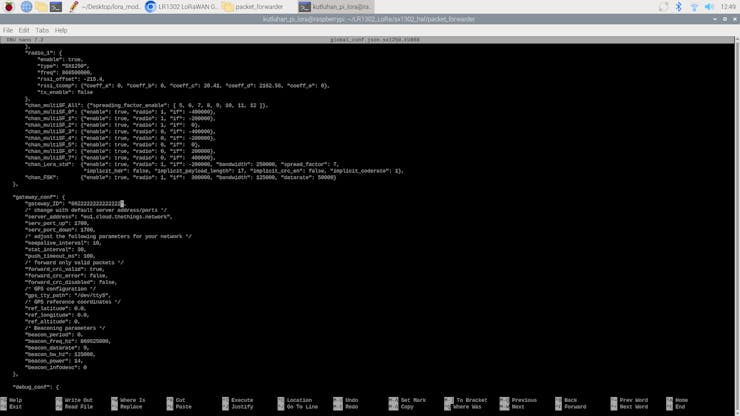740x416 pixels.
Task: Click the nano Where Is shortcut hint
Action: pos(128,400)
